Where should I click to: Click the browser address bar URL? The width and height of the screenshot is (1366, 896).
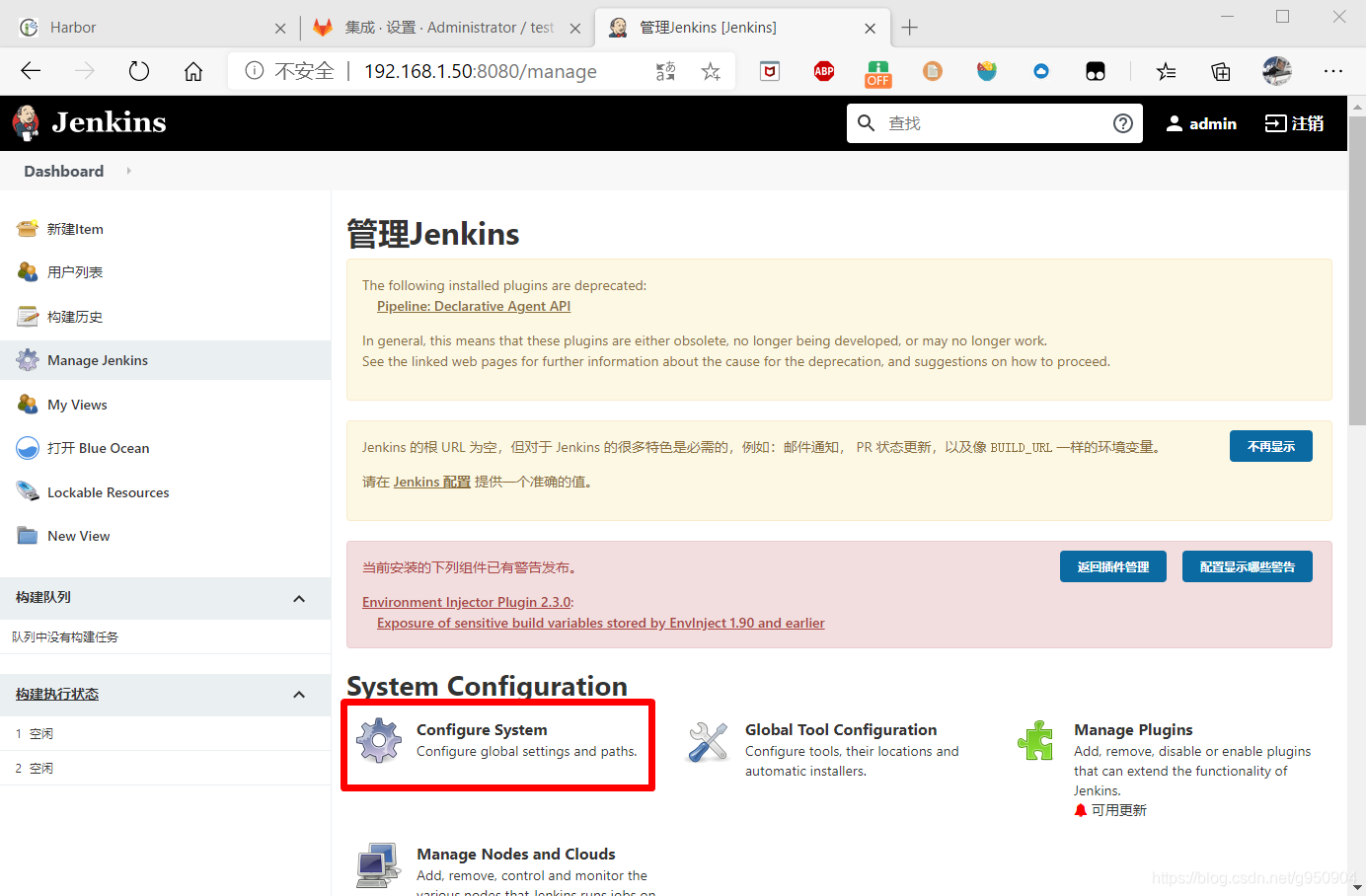pos(481,71)
